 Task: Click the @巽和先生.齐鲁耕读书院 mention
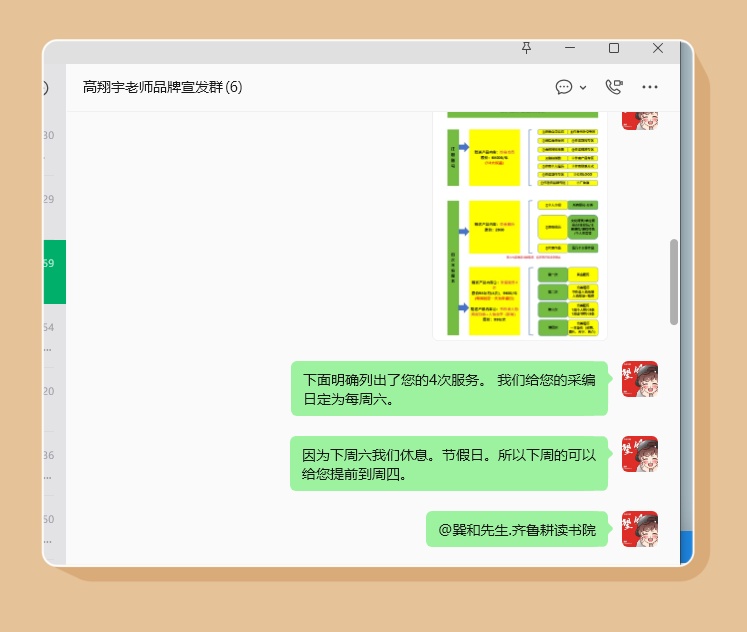[x=517, y=530]
